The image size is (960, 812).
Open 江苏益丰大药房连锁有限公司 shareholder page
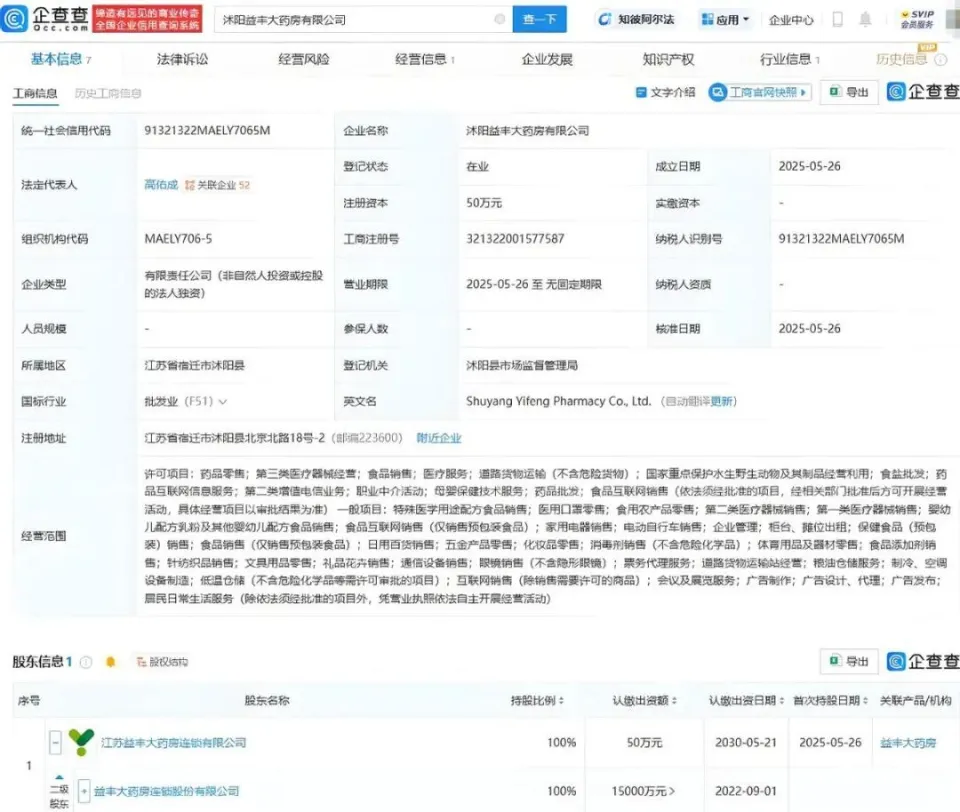pyautogui.click(x=173, y=743)
